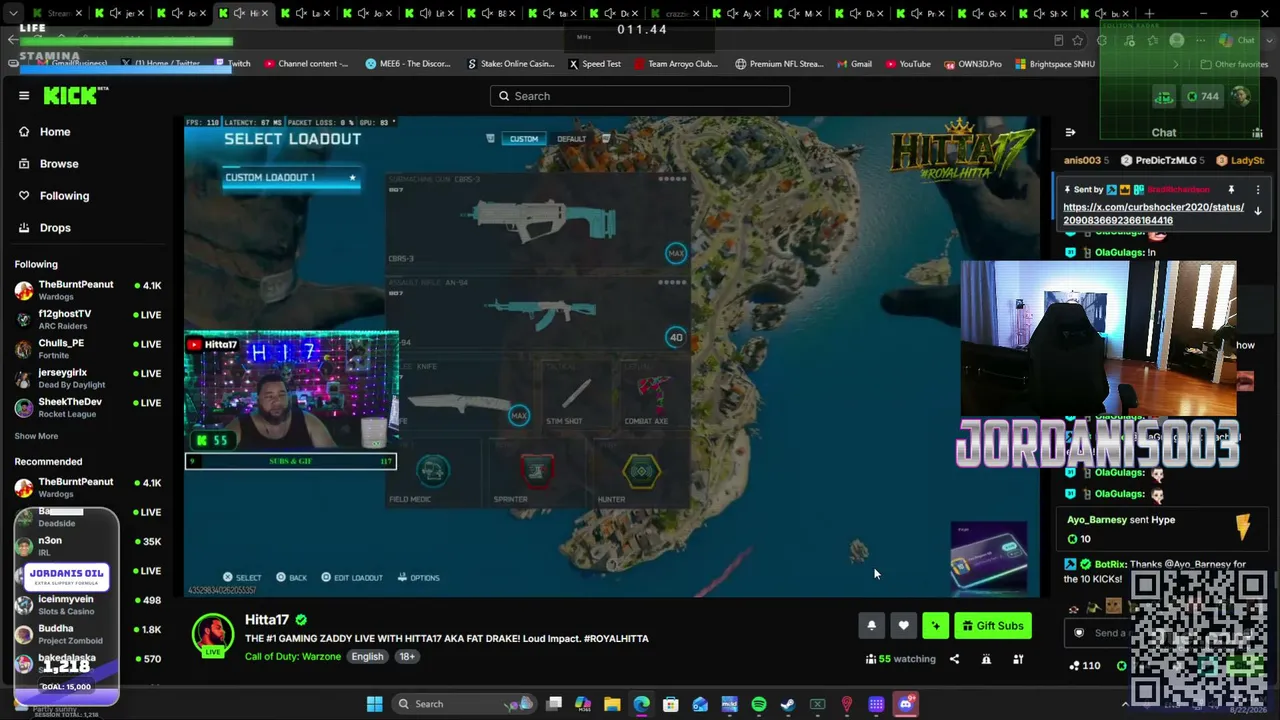The height and width of the screenshot is (720, 1280).
Task: Open Microsoft Store from the taskbar
Action: click(671, 704)
